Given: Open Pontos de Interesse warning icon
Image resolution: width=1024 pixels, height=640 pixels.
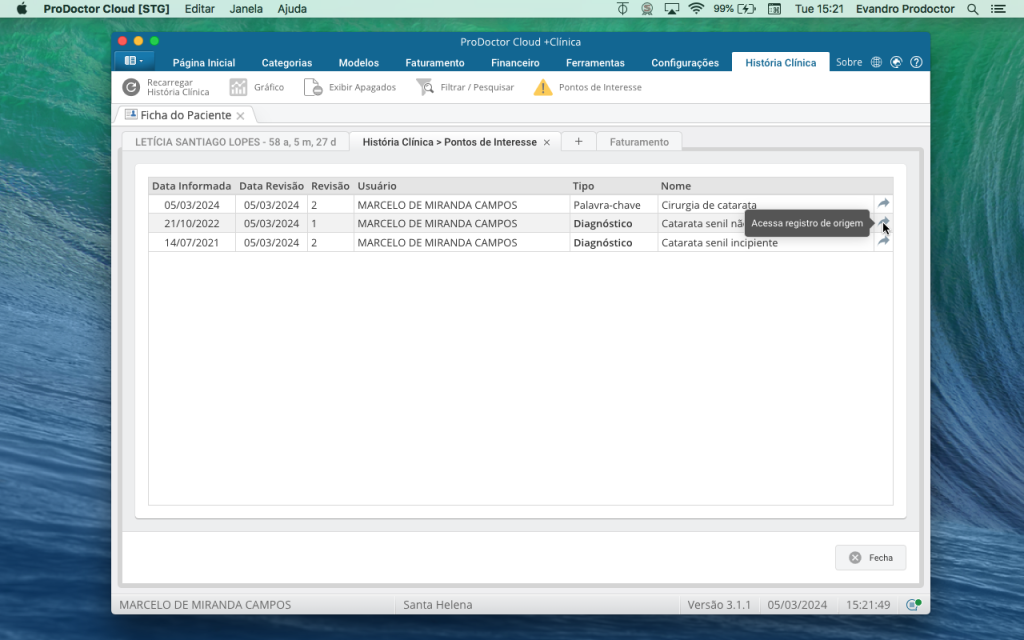Looking at the screenshot, I should coord(543,87).
